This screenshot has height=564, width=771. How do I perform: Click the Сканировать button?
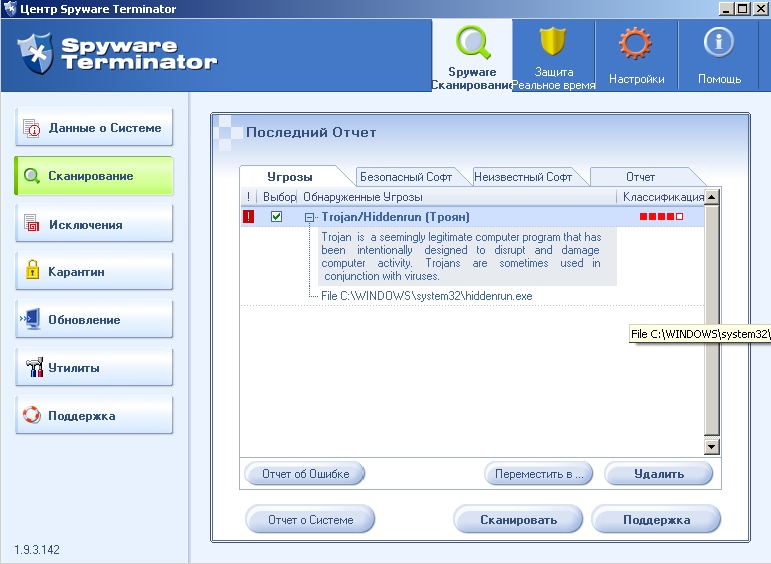(518, 519)
